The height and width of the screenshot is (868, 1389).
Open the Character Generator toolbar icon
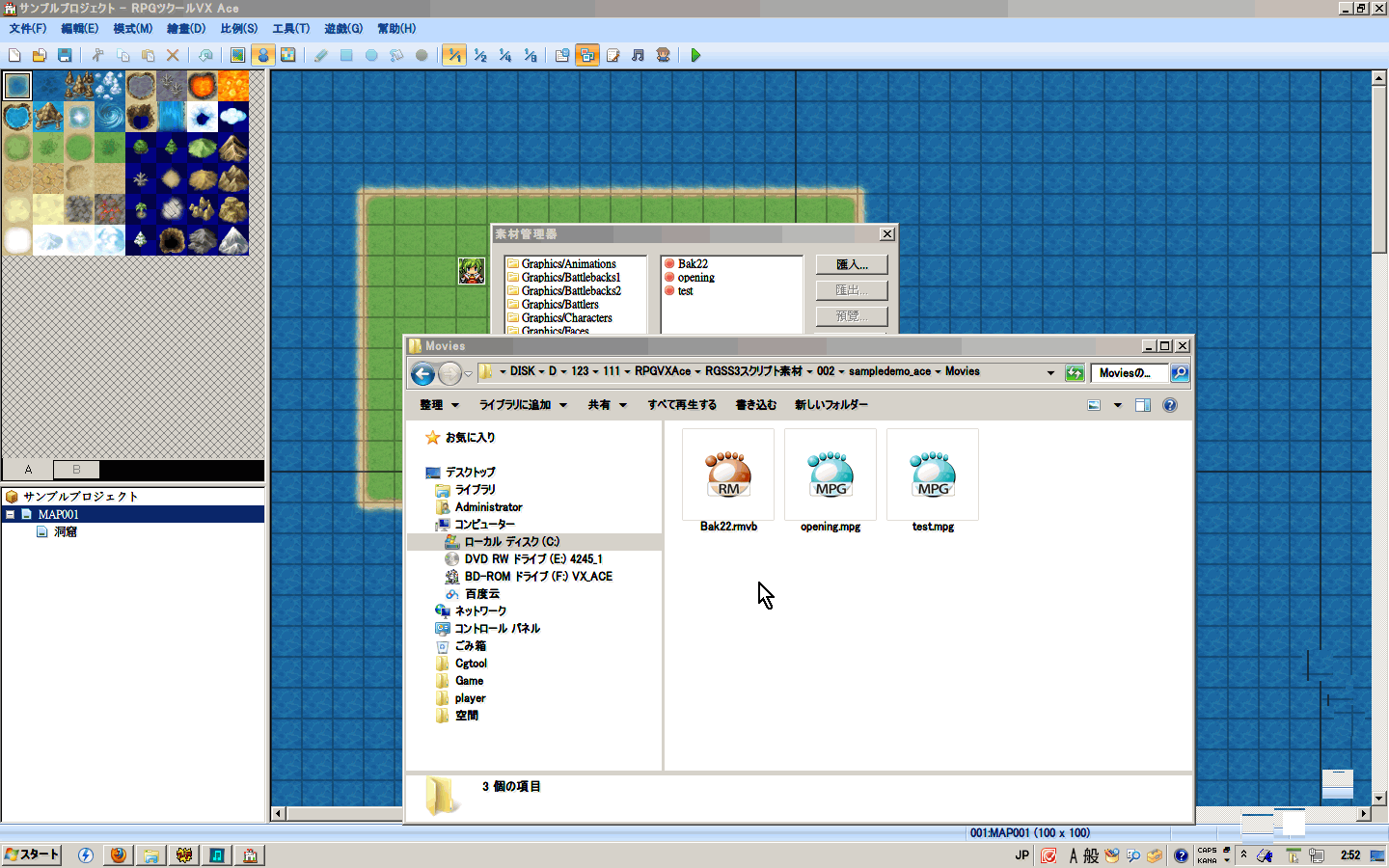663,56
